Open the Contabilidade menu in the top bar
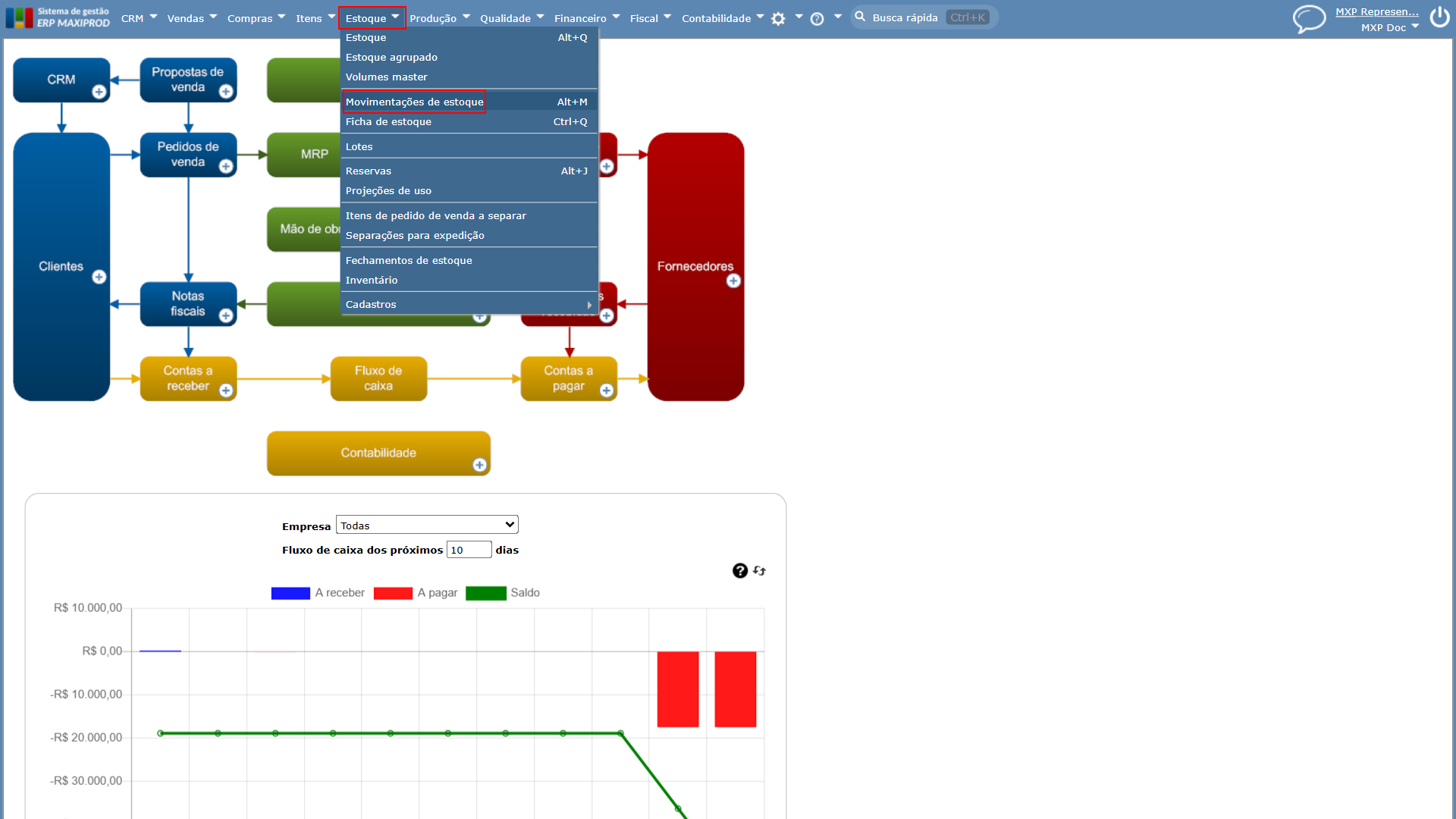 click(x=723, y=18)
